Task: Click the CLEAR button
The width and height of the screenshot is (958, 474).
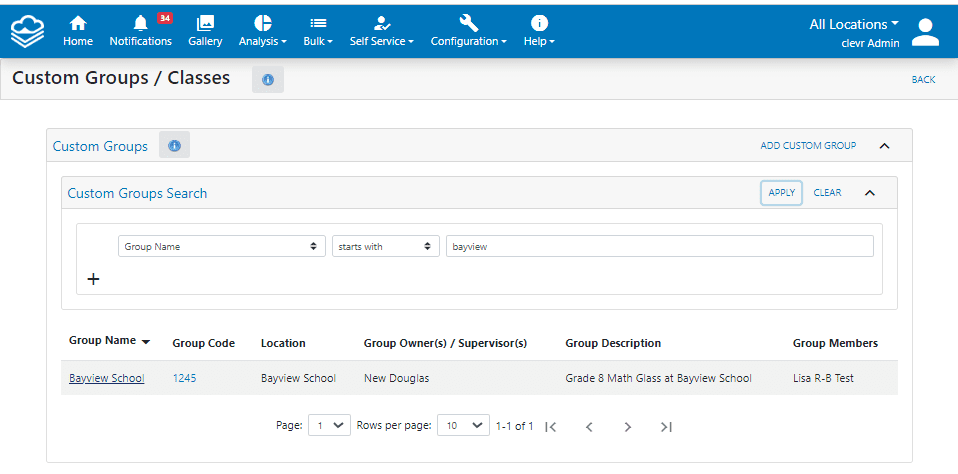Action: (x=827, y=192)
